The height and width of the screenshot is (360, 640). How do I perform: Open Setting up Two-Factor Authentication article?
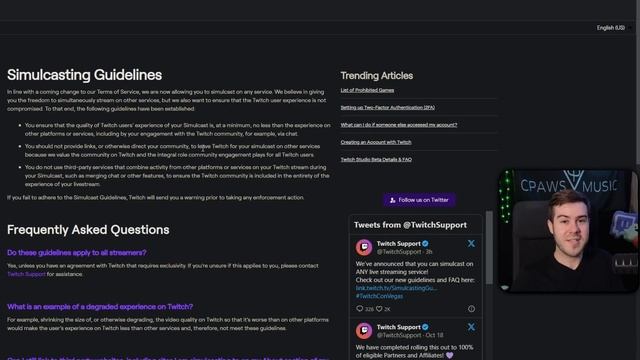click(x=387, y=108)
